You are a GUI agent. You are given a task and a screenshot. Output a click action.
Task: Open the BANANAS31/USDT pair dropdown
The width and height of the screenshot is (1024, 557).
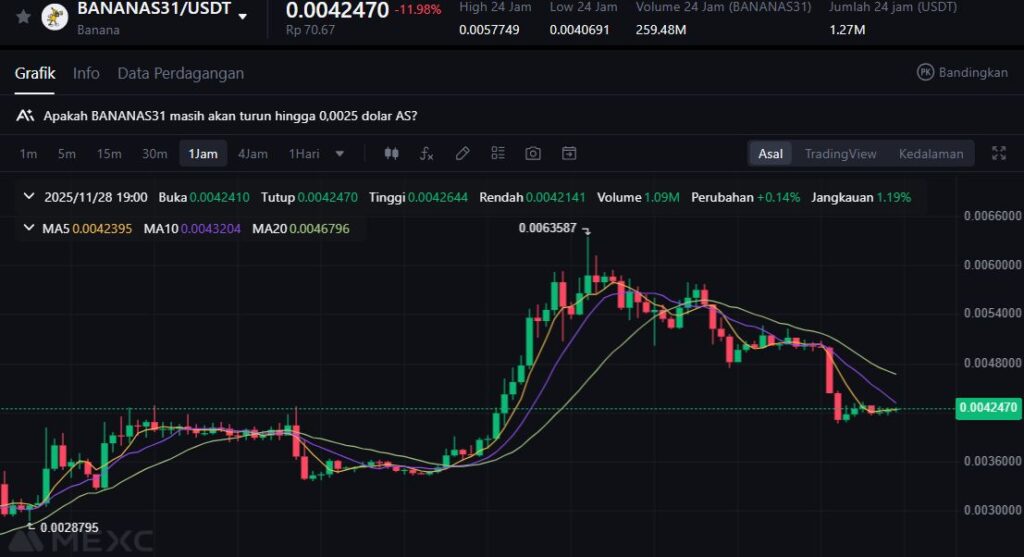(x=243, y=17)
